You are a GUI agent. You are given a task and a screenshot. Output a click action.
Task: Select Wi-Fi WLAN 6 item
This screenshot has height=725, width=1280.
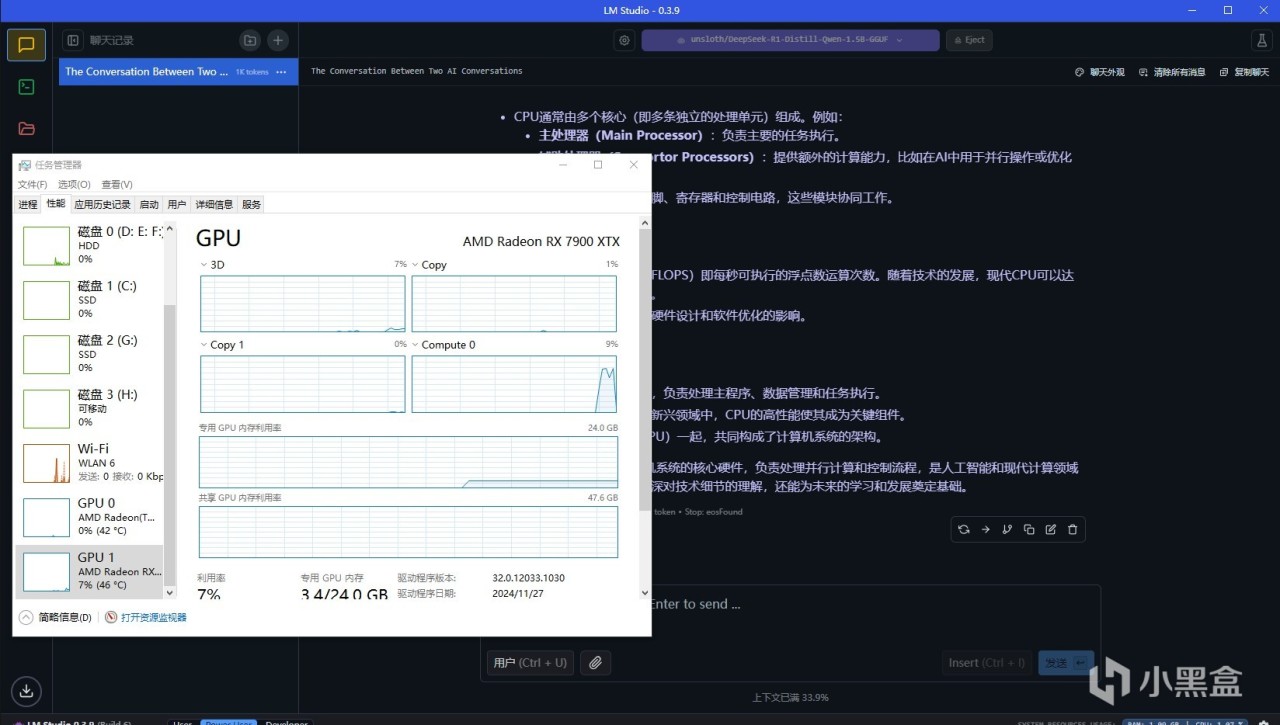point(89,462)
